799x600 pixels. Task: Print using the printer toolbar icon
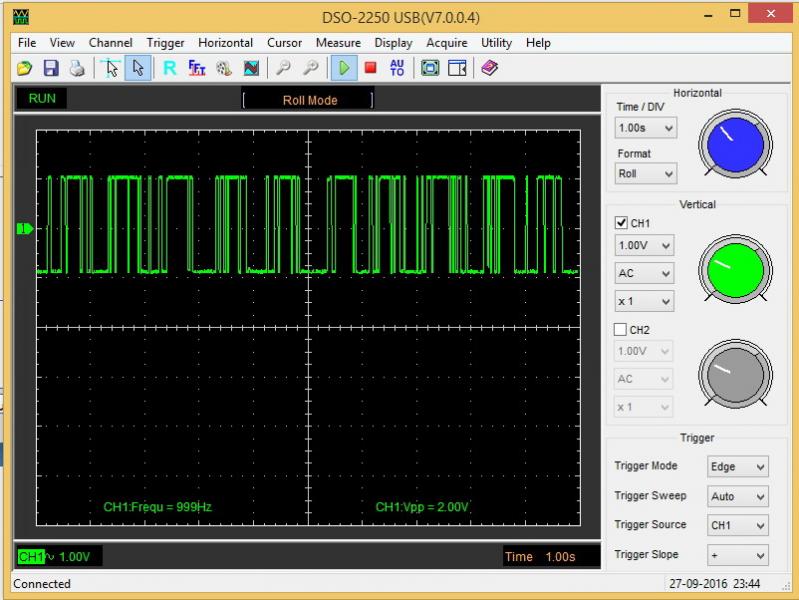[77, 68]
